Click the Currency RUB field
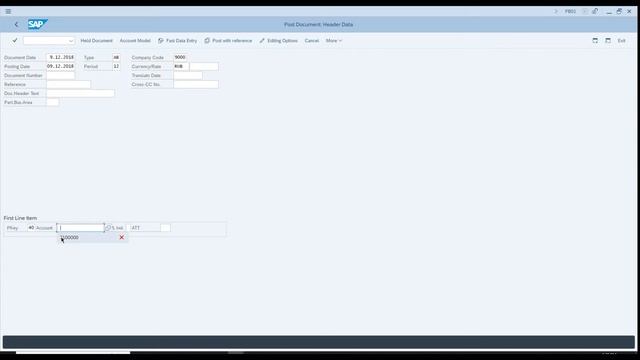Screen dimensions: 640x360 (181, 67)
